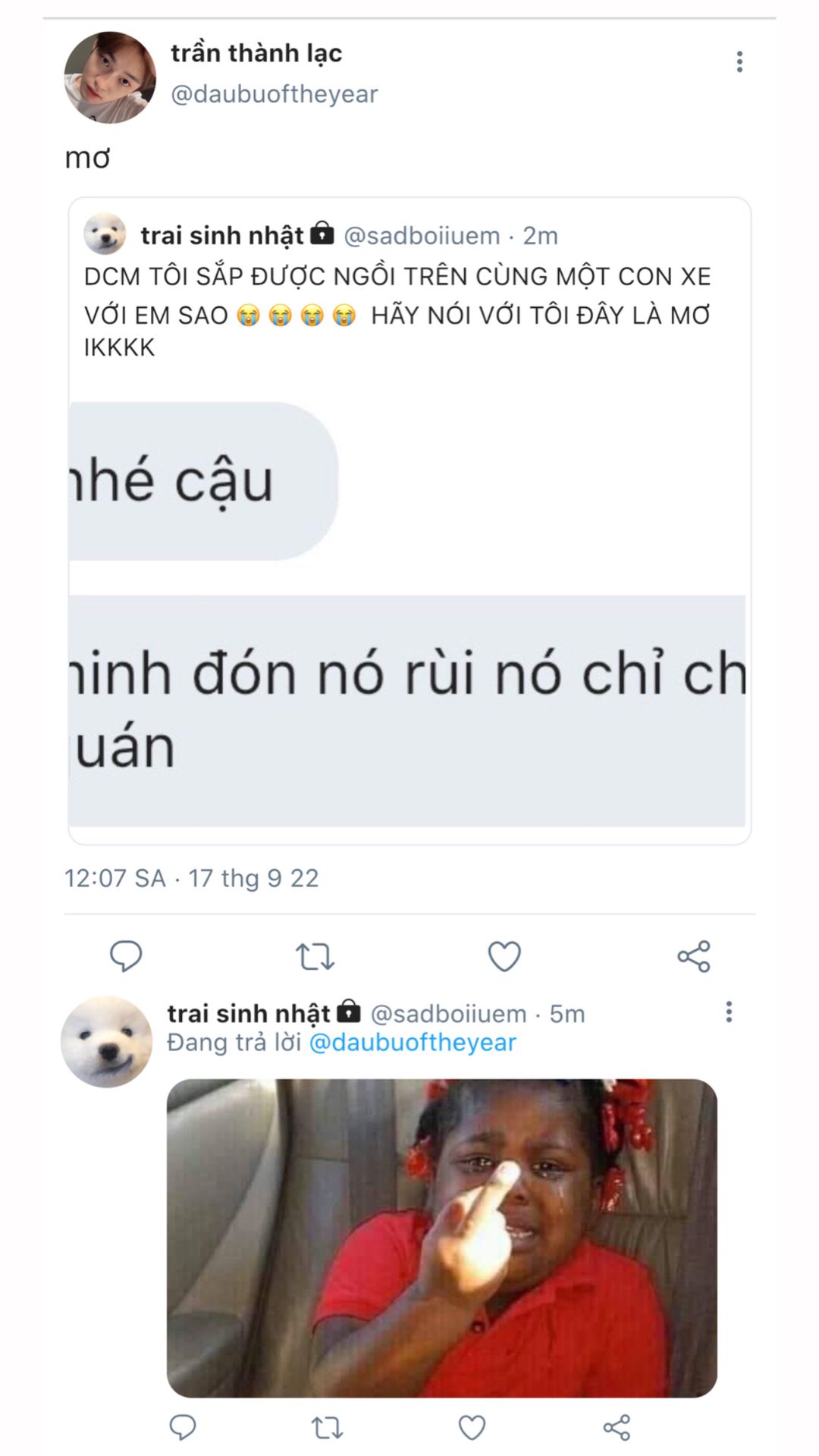Click the tweet timestamp 12:07 SA

coord(115,878)
